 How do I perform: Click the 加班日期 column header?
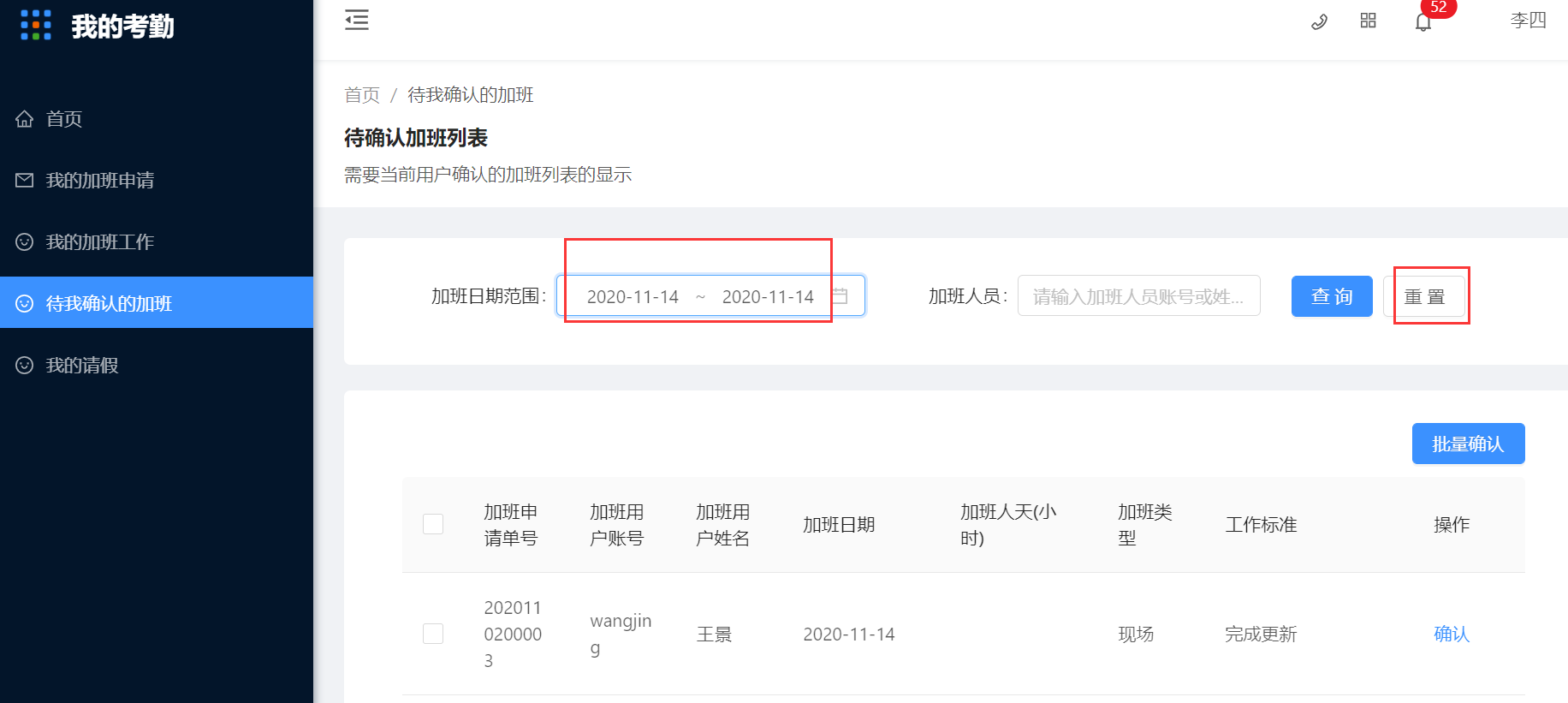click(x=839, y=525)
